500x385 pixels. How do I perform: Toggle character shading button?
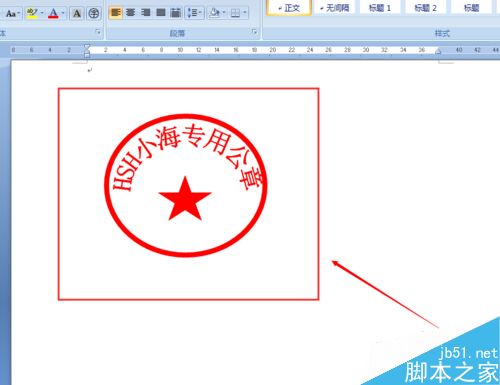(x=77, y=13)
